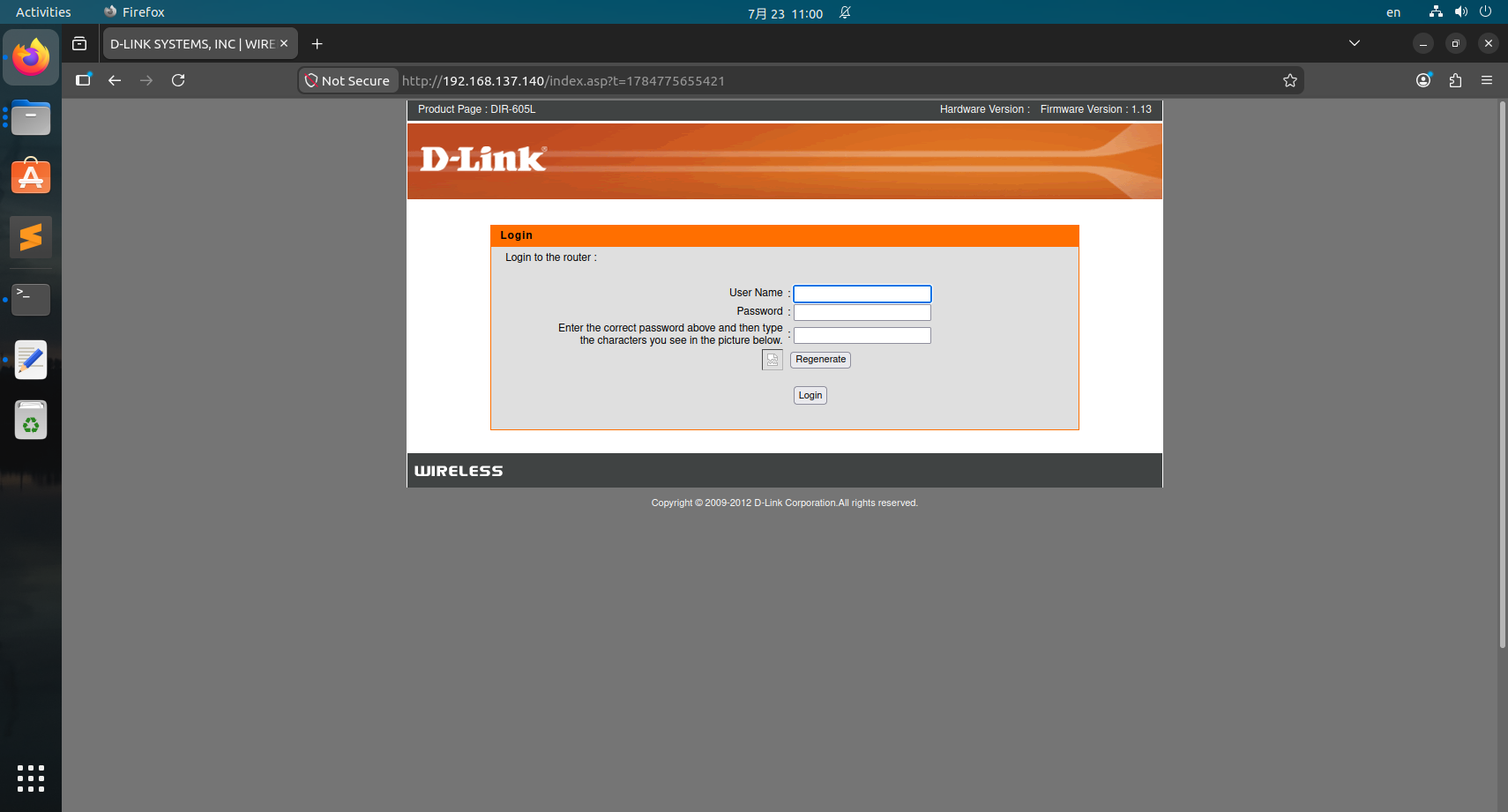Click the page's vertical scrollbar
The height and width of the screenshot is (812, 1508).
[1503, 375]
